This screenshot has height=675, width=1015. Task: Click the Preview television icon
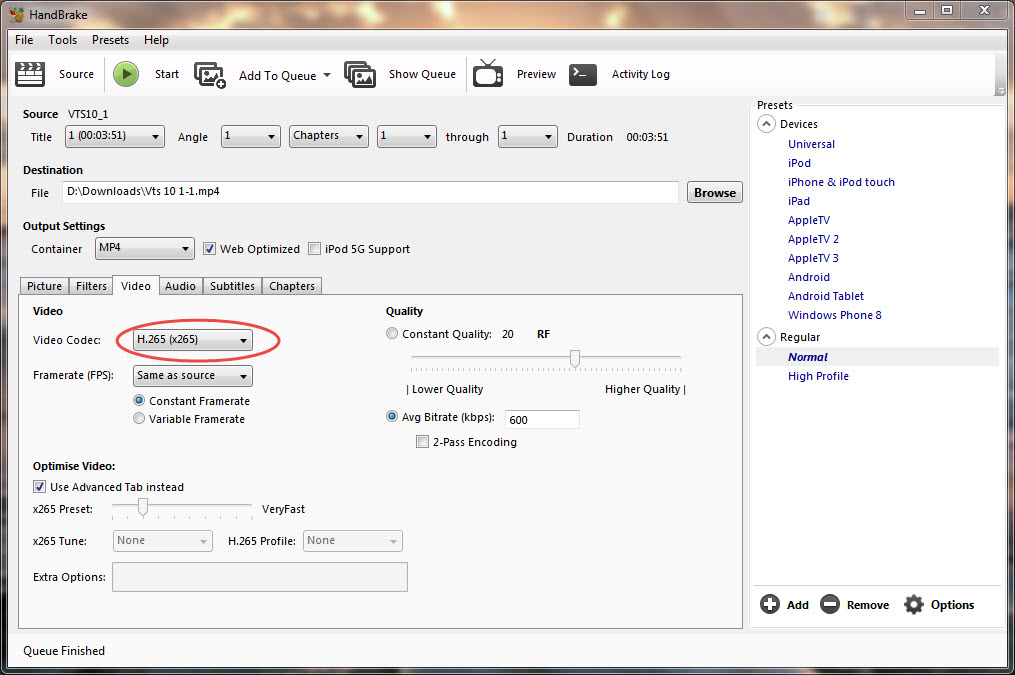click(x=488, y=74)
